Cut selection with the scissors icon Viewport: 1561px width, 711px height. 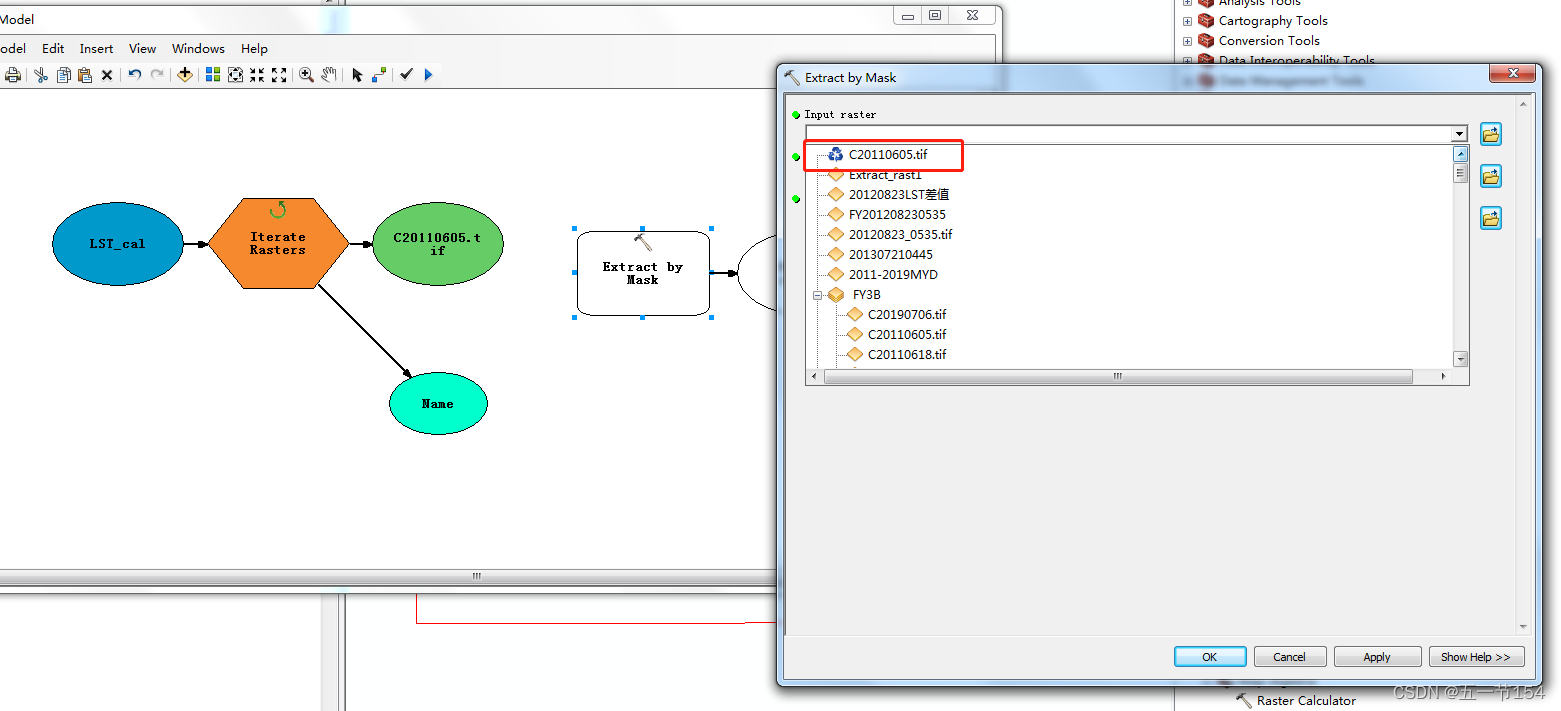(x=41, y=75)
